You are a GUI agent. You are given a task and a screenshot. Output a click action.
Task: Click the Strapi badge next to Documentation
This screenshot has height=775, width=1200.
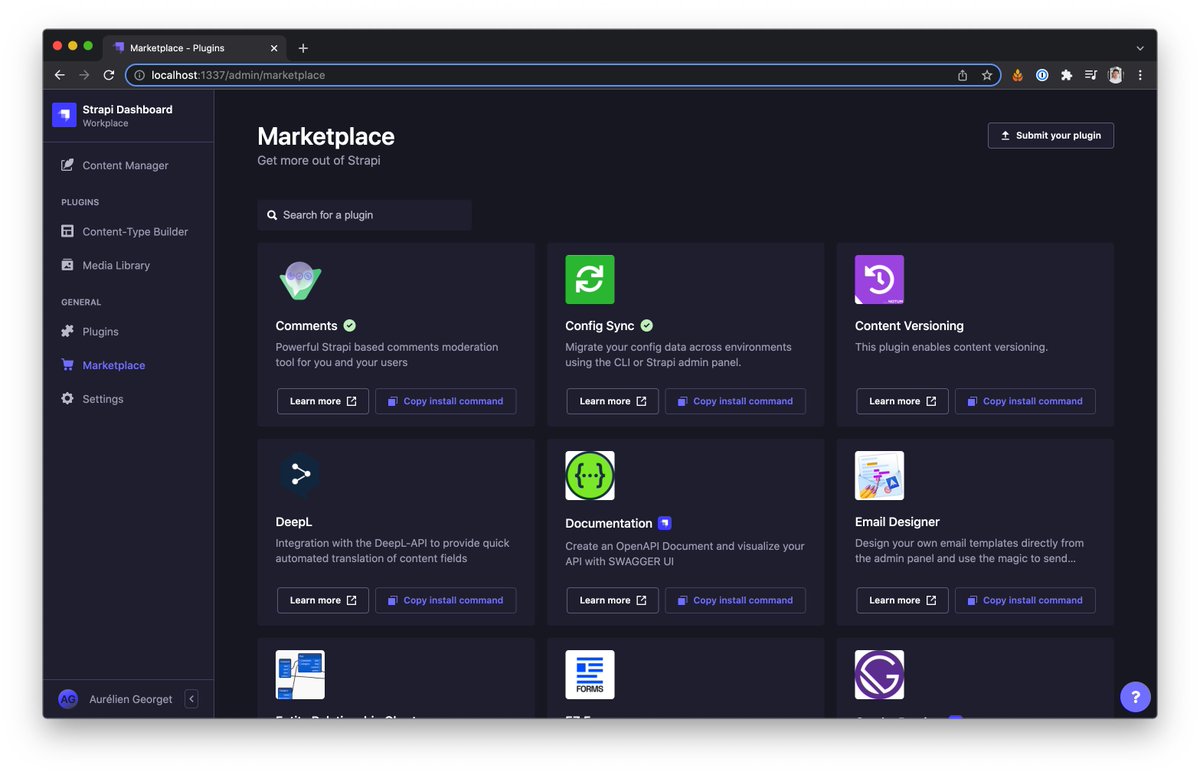[665, 523]
